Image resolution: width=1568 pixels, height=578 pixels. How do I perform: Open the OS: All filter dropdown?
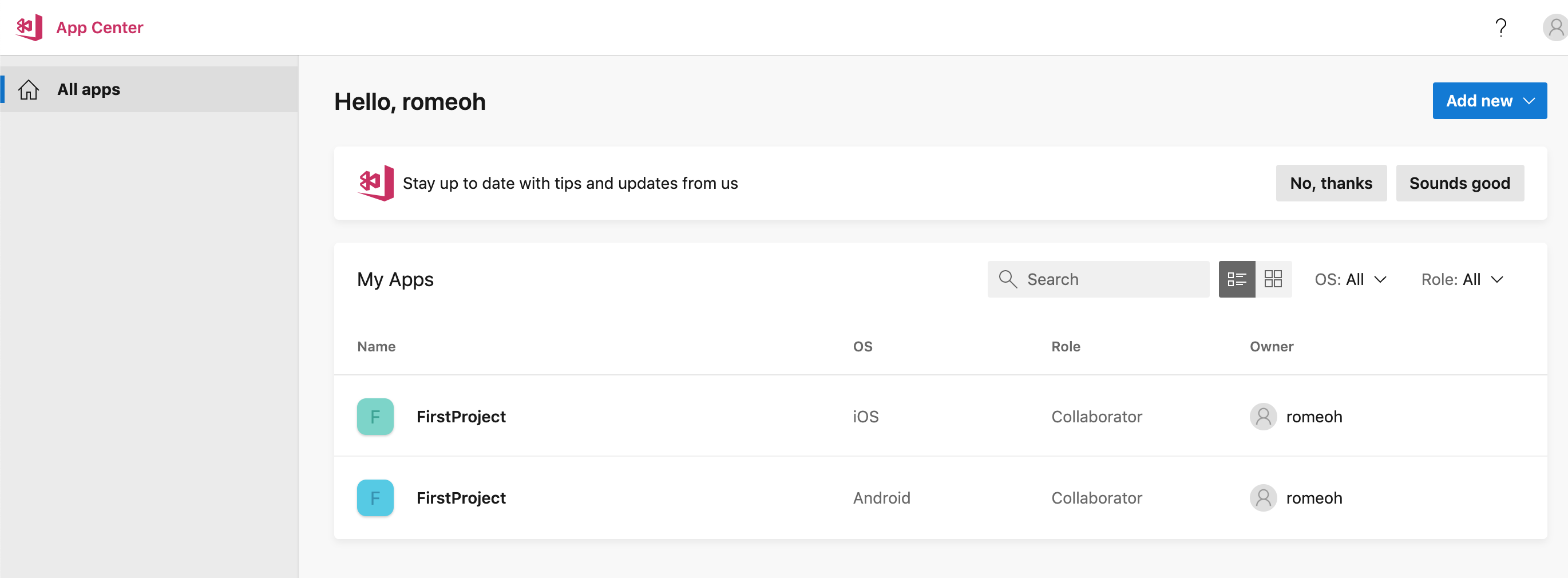coord(1349,279)
